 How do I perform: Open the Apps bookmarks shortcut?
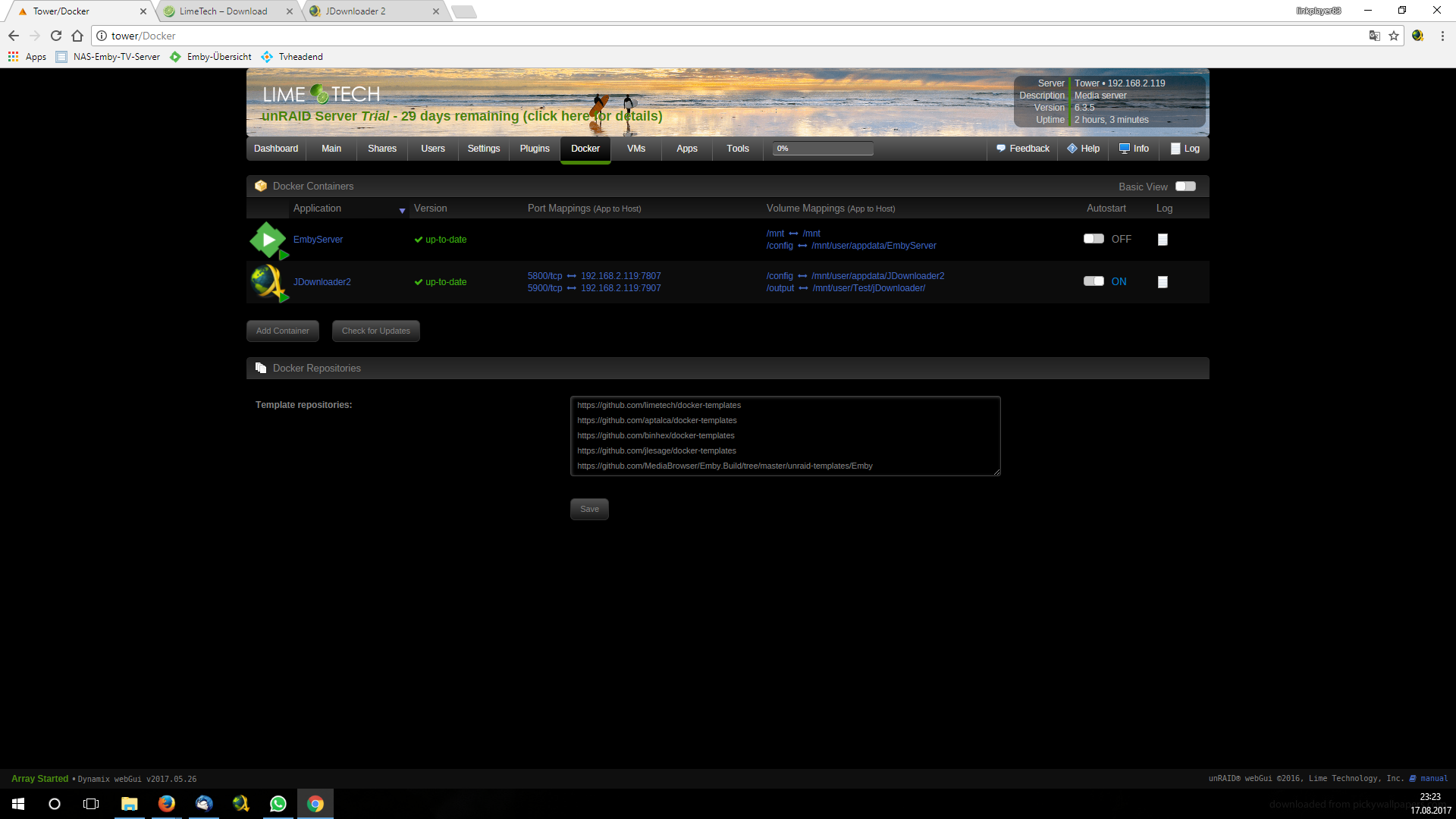pyautogui.click(x=27, y=57)
